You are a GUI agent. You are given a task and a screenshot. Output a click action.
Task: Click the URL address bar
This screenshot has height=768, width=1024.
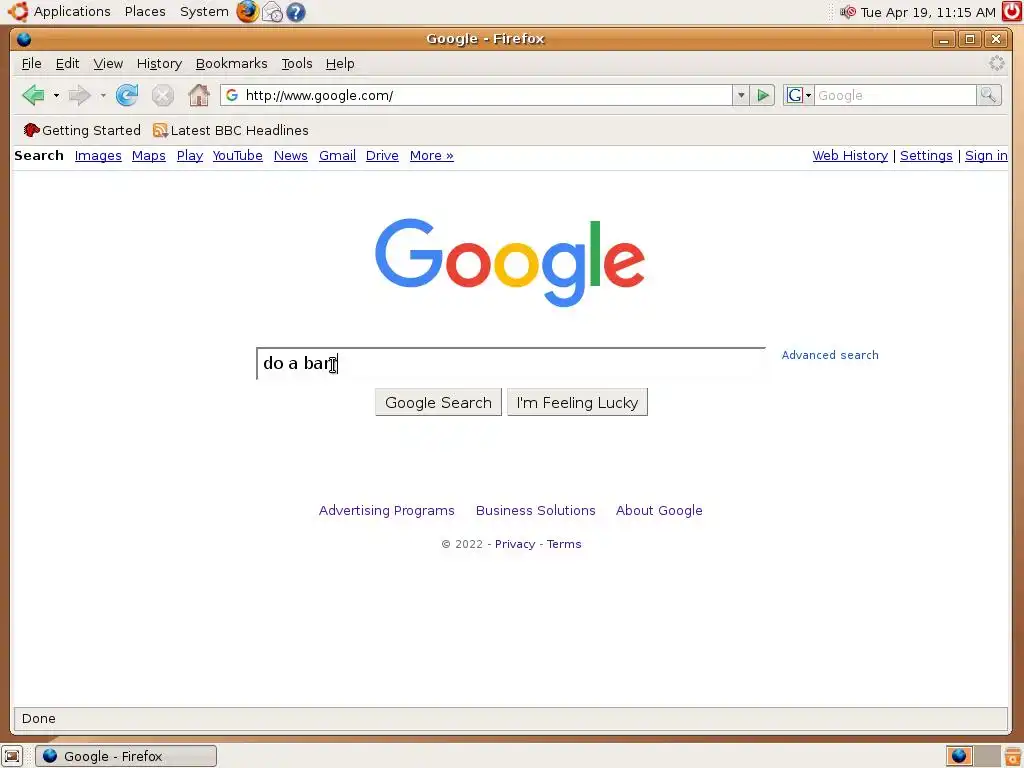(x=477, y=95)
